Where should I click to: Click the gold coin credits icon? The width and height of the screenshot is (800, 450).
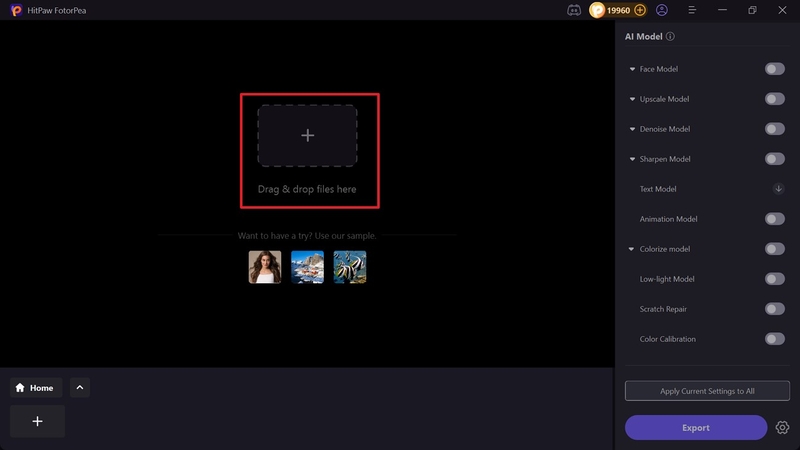tap(597, 10)
